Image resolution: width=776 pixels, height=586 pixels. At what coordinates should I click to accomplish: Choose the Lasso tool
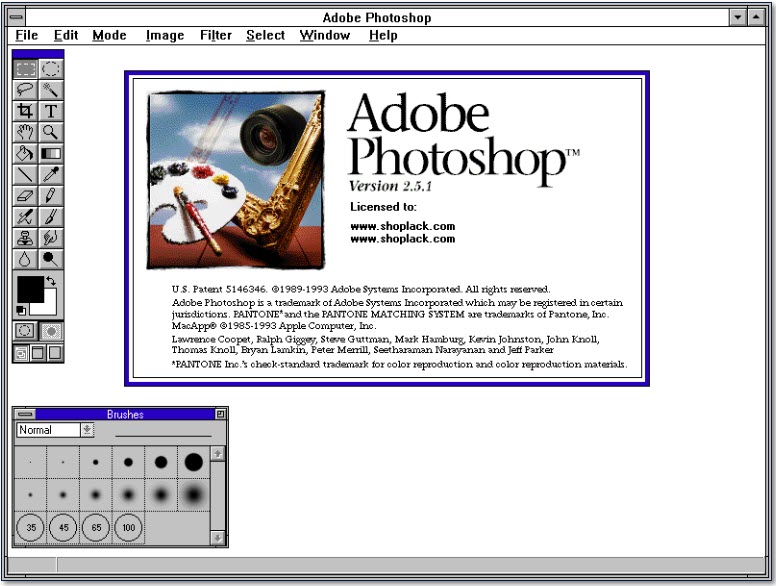coord(26,90)
